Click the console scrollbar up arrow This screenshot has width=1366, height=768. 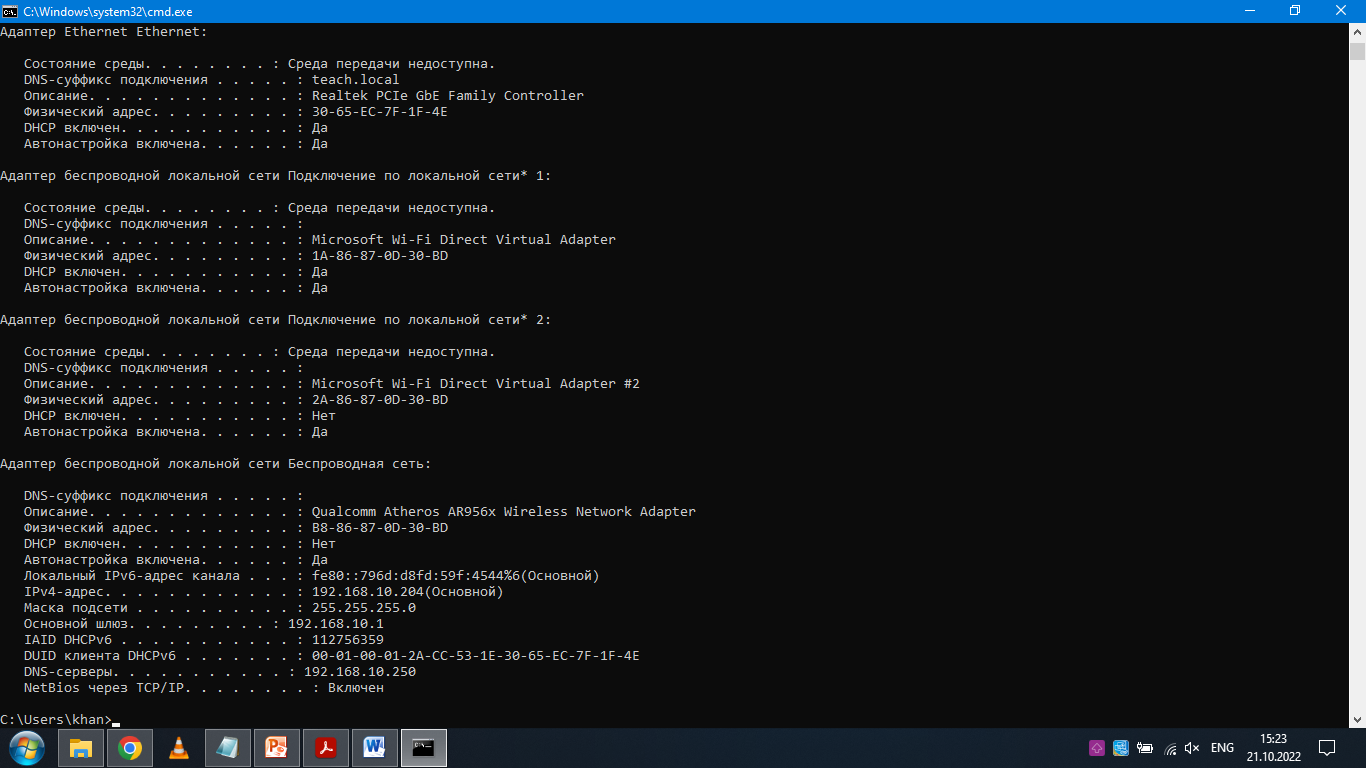click(1357, 31)
